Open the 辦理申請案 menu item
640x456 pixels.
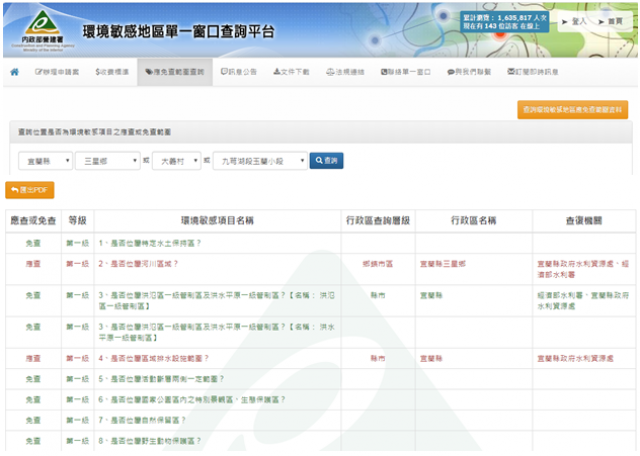coord(57,72)
